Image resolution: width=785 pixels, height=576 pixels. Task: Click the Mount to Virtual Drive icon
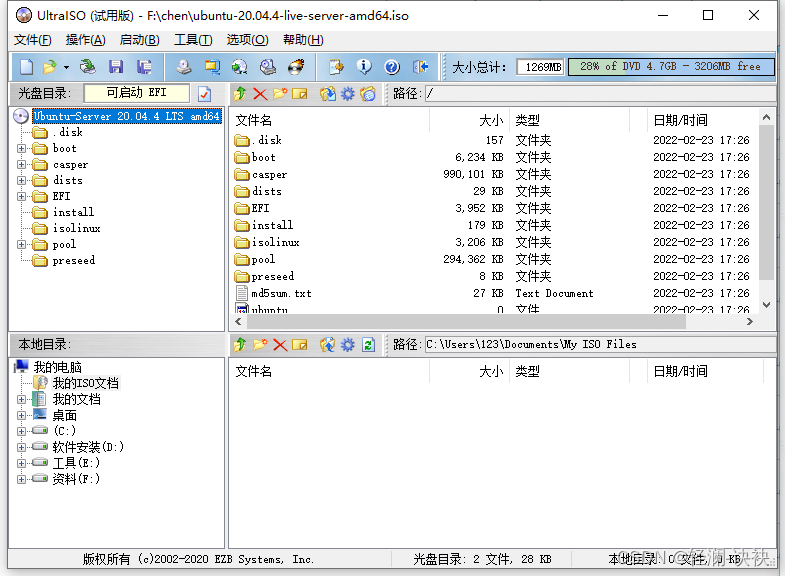268,67
